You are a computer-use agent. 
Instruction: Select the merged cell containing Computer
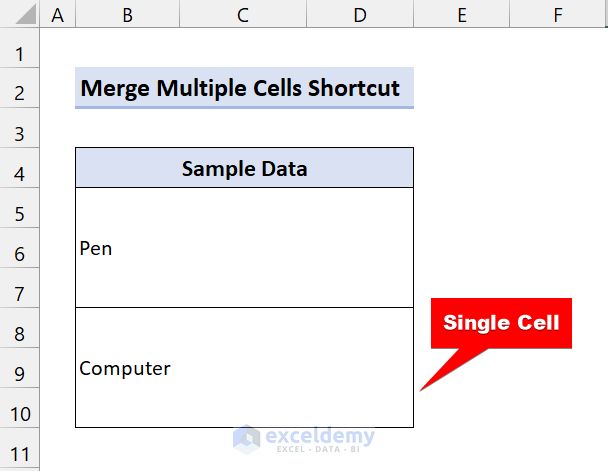pos(244,368)
